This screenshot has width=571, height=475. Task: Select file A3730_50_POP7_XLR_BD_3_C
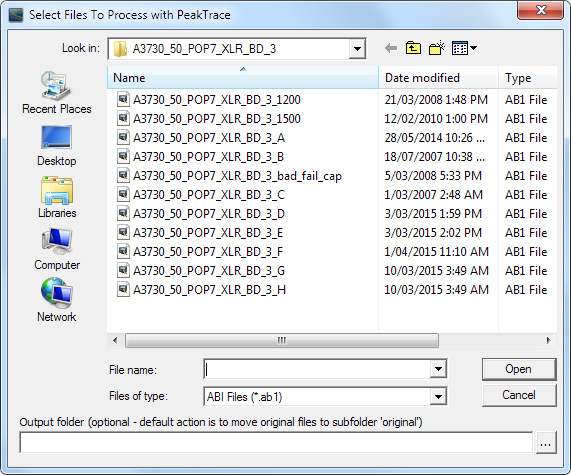[209, 195]
